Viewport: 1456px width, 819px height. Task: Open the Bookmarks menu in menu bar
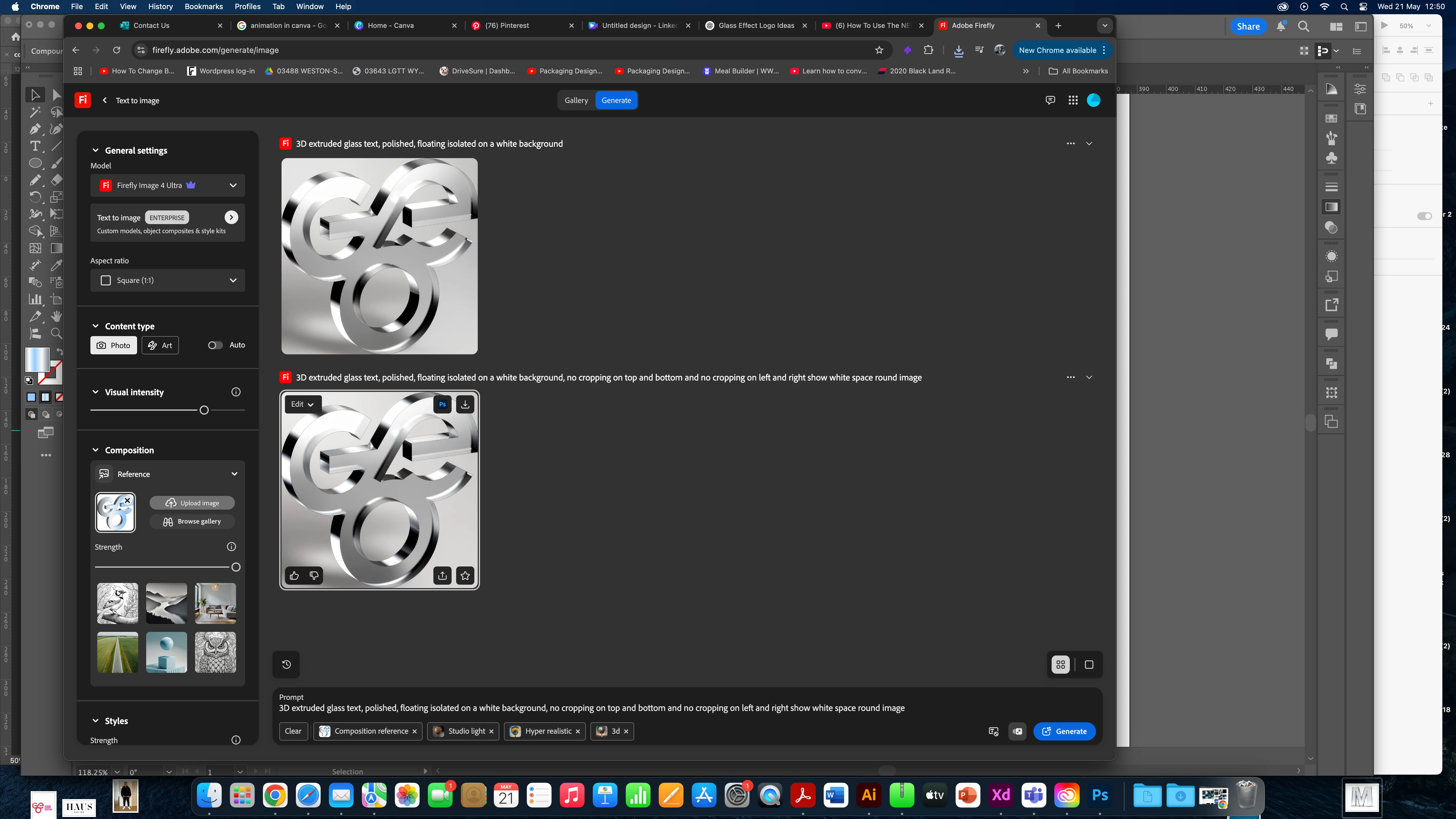pyautogui.click(x=204, y=6)
